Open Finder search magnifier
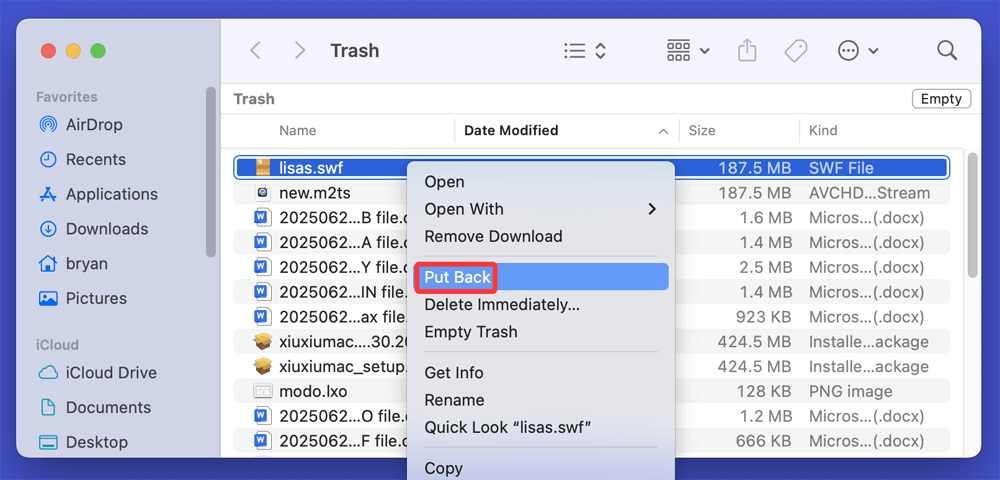 click(947, 51)
